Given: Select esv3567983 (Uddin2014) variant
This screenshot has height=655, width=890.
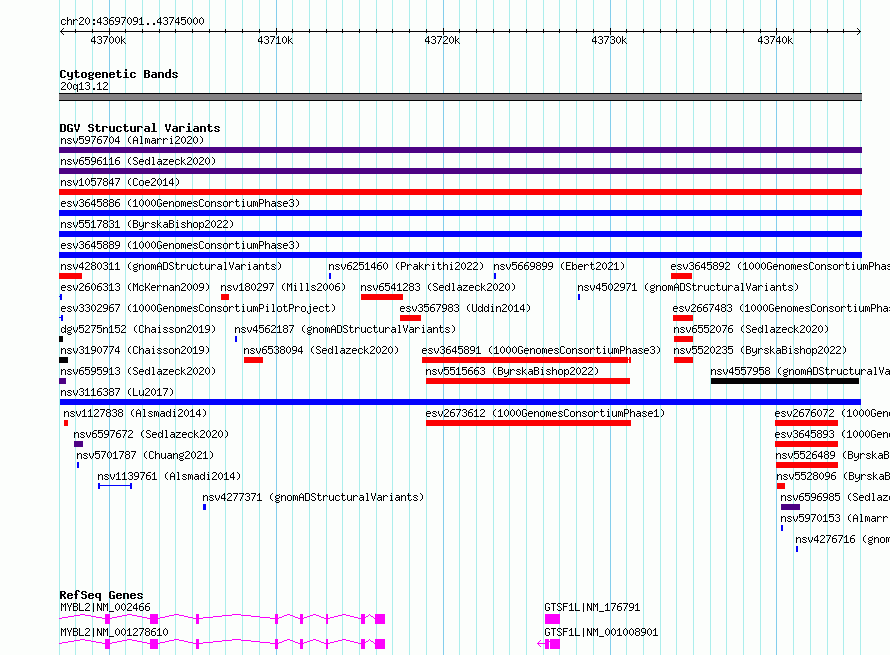Looking at the screenshot, I should pyautogui.click(x=465, y=308).
